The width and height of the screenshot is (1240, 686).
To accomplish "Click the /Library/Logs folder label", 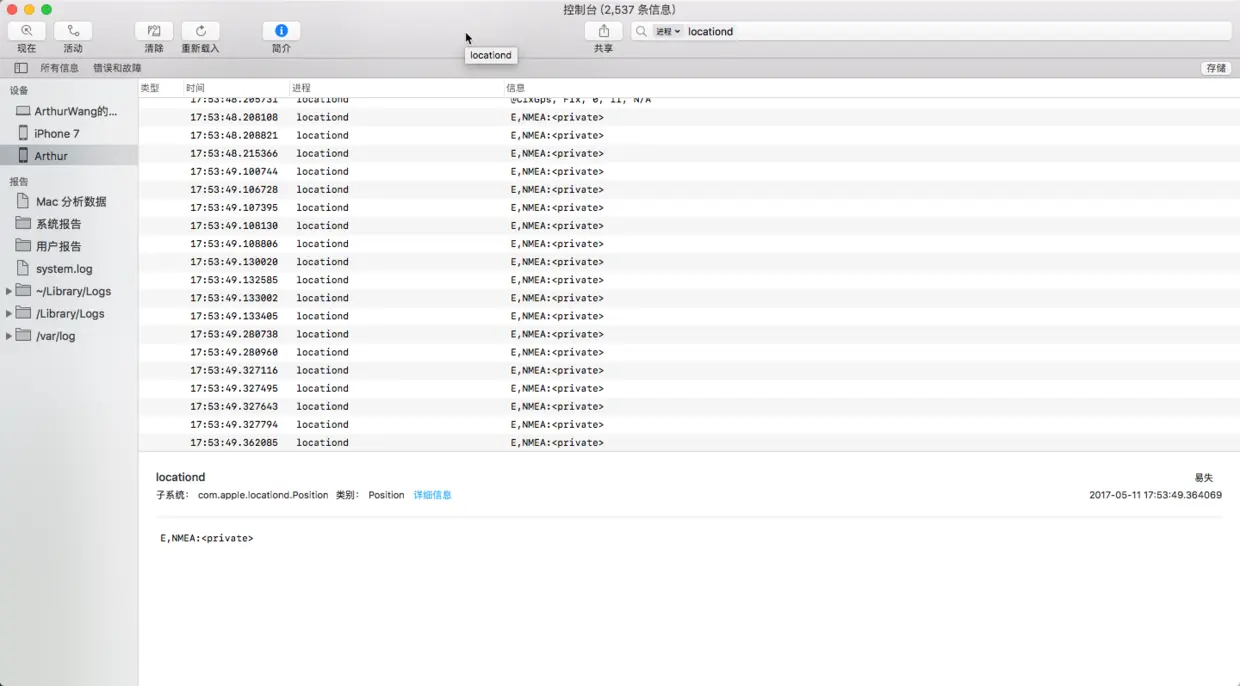I will (70, 314).
